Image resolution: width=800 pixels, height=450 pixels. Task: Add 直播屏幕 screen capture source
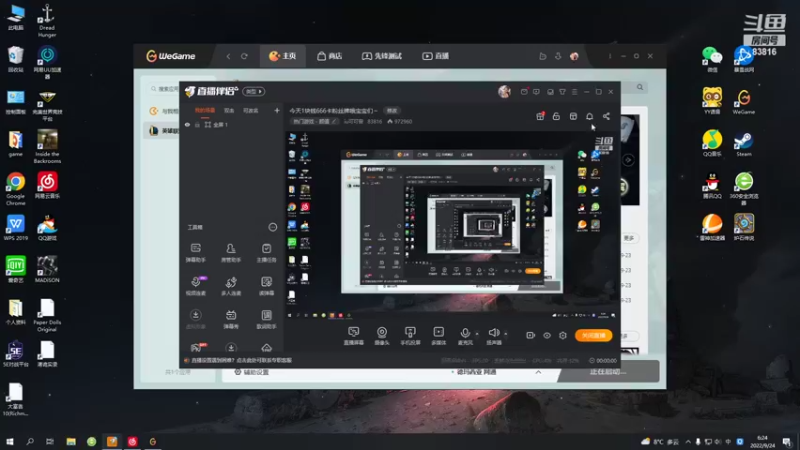pyautogui.click(x=354, y=336)
